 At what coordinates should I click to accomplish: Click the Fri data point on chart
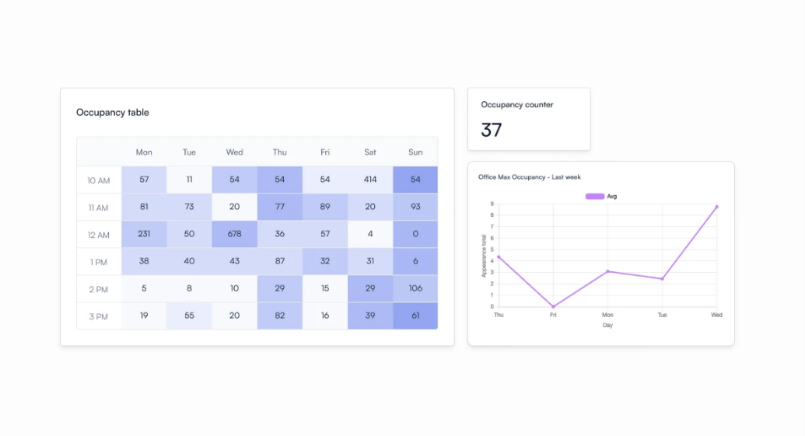(x=553, y=306)
